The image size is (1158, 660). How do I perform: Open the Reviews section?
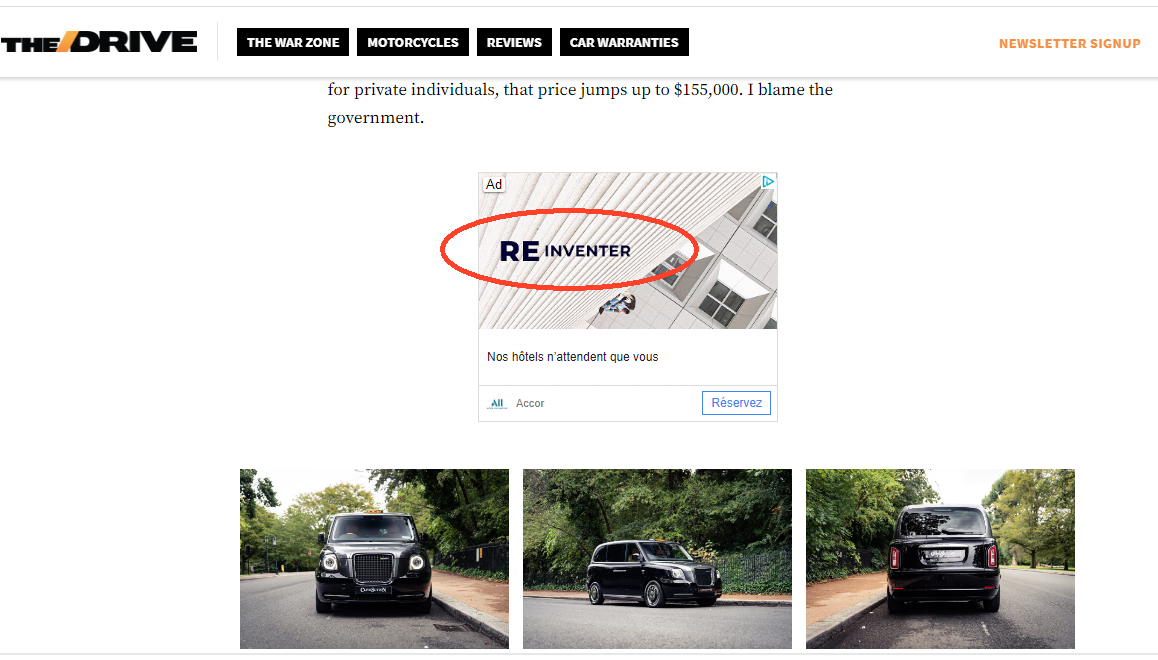(514, 42)
